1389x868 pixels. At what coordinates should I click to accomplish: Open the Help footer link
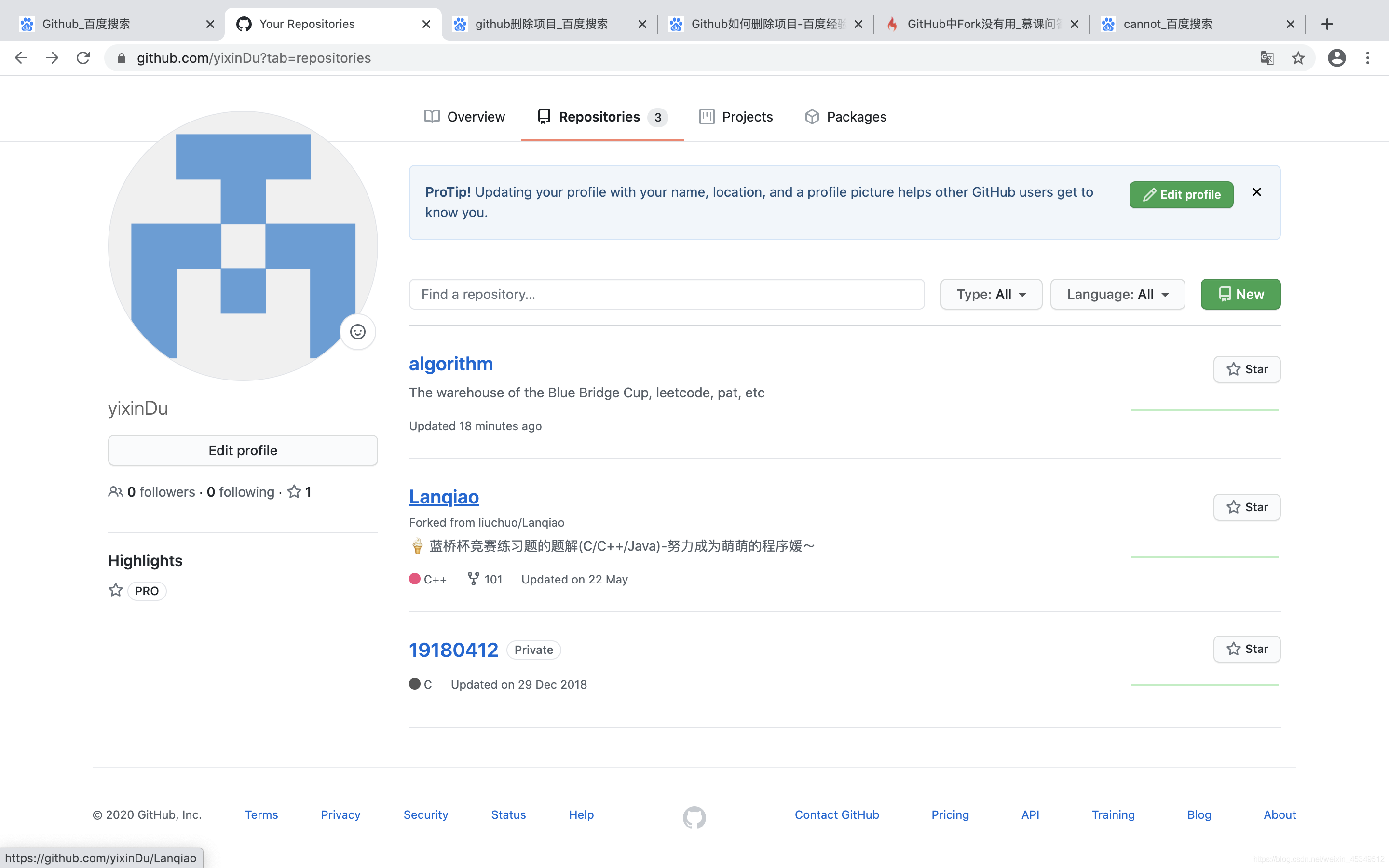(x=582, y=814)
